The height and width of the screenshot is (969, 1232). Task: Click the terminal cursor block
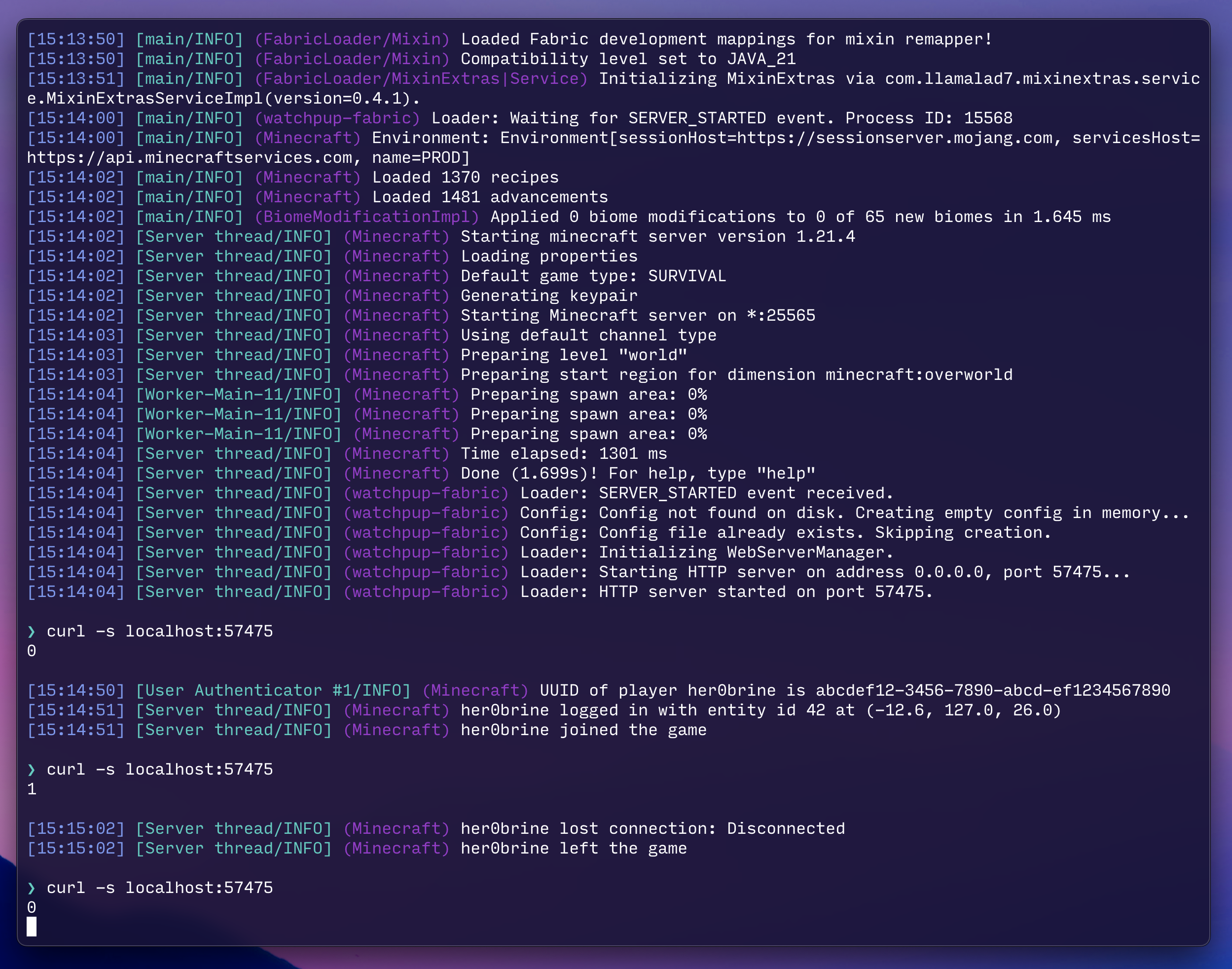(x=32, y=927)
